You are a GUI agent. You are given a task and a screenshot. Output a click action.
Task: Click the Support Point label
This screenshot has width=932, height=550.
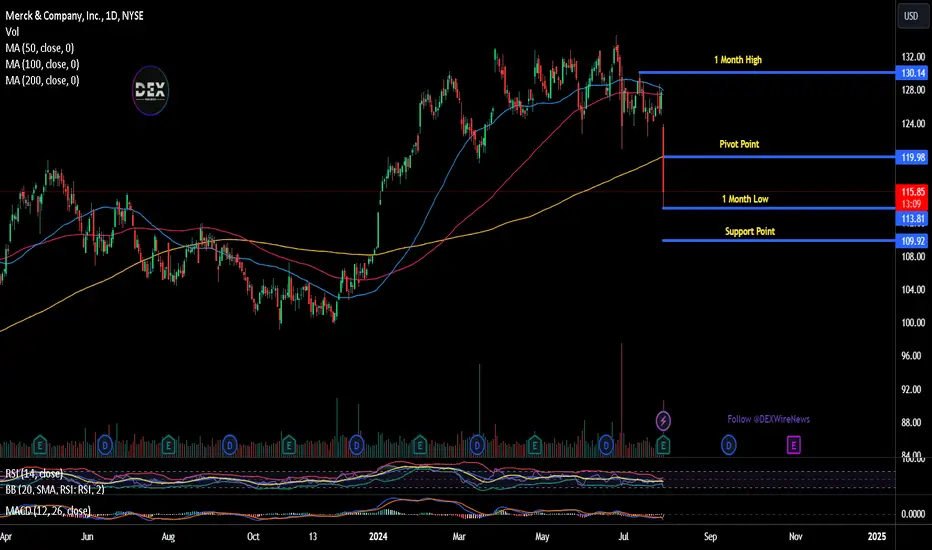click(750, 231)
